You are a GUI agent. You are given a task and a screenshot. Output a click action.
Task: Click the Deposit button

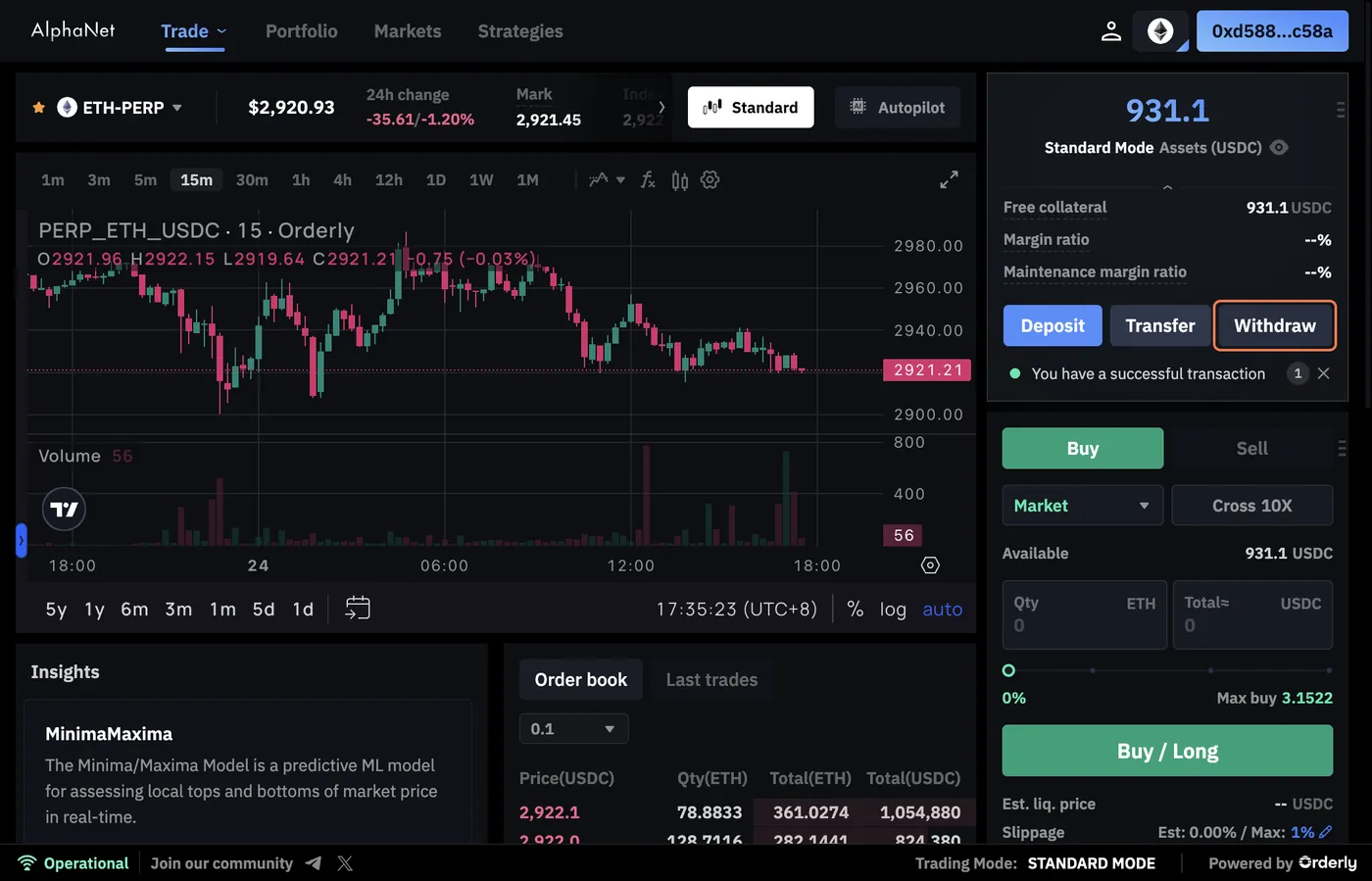click(1053, 325)
